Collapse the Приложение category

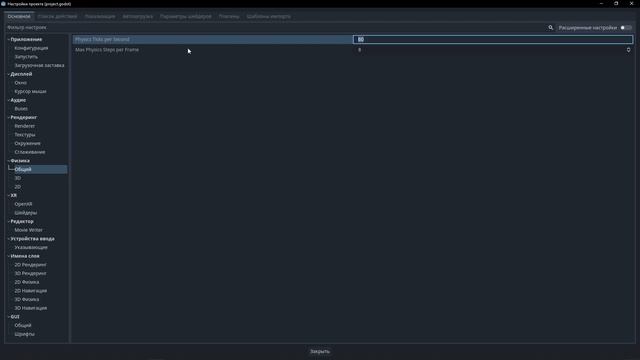tap(9, 40)
